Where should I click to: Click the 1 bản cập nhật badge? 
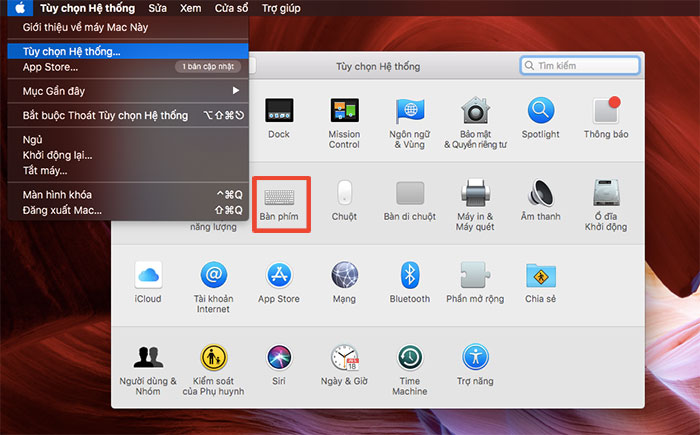(208, 67)
